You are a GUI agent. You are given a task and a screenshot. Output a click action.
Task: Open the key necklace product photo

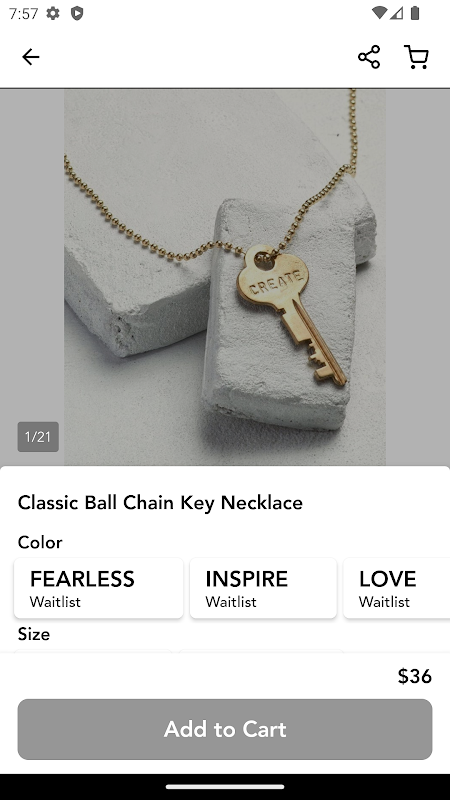point(225,277)
